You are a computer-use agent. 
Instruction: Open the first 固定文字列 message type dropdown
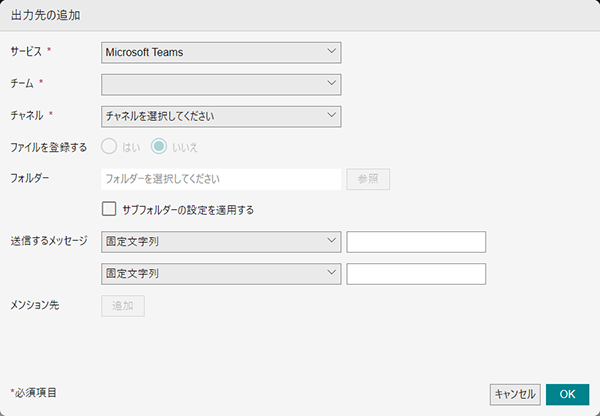pos(221,241)
